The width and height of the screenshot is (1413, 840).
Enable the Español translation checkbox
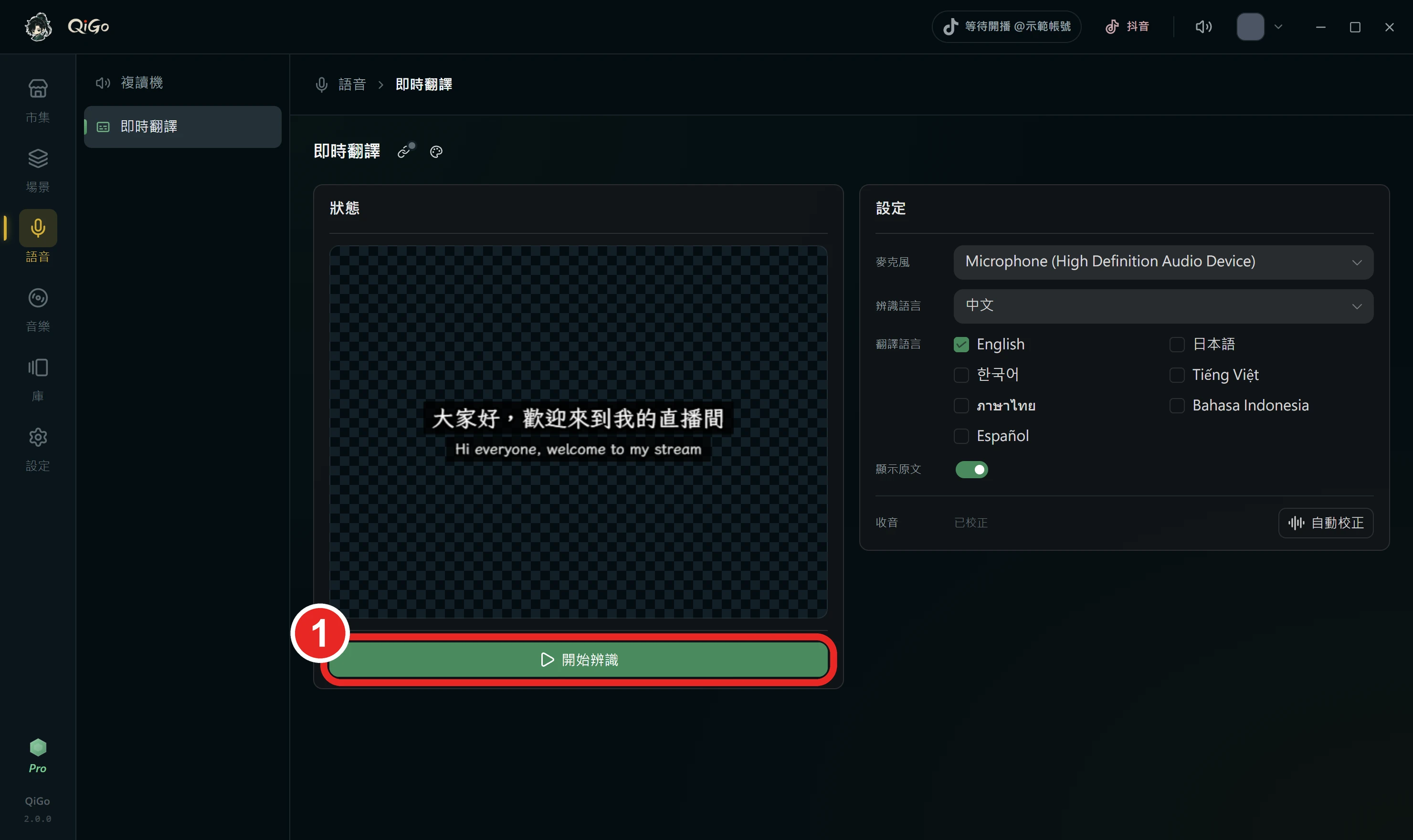point(961,436)
